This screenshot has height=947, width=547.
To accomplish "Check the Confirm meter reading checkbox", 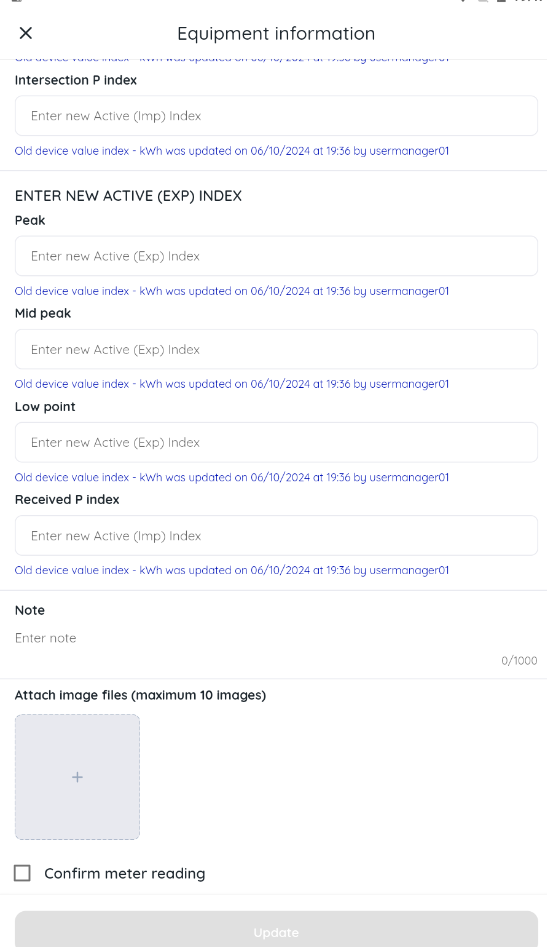I will [x=22, y=873].
